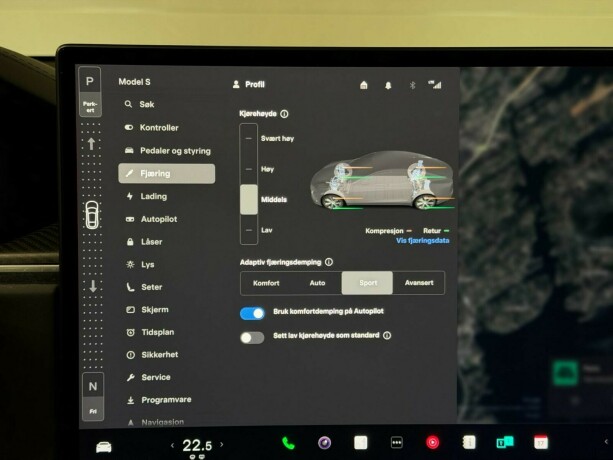Image resolution: width=613 pixels, height=460 pixels.
Task: Show Adaptiv fjæringsdemping info icon
Action: pos(329,262)
